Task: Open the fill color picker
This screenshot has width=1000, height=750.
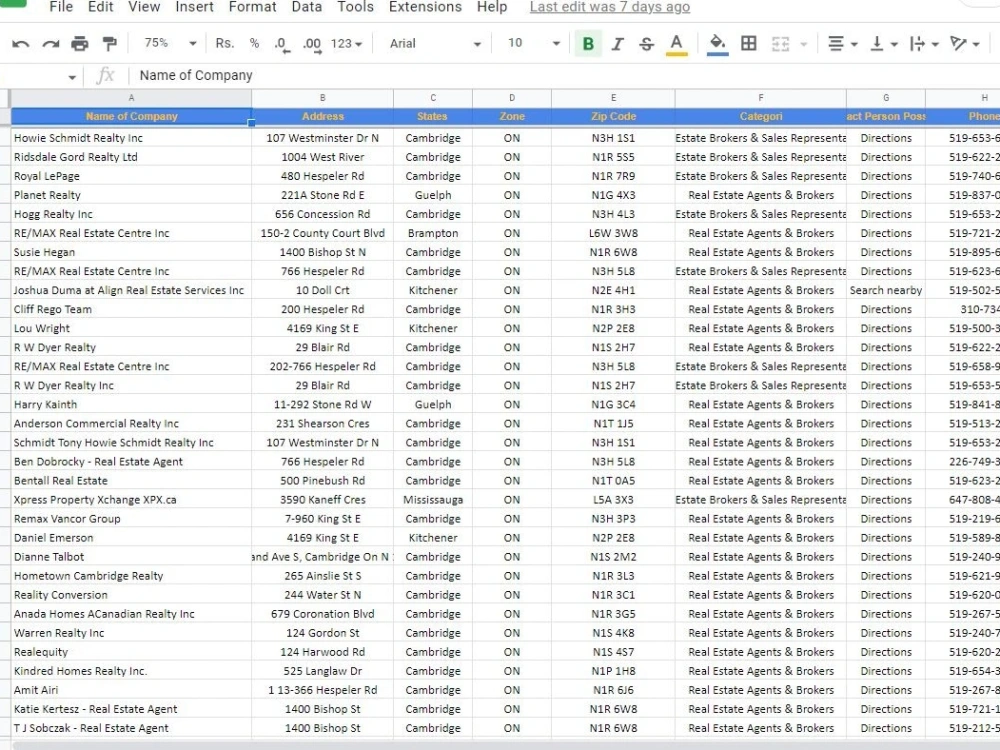Action: pyautogui.click(x=717, y=44)
